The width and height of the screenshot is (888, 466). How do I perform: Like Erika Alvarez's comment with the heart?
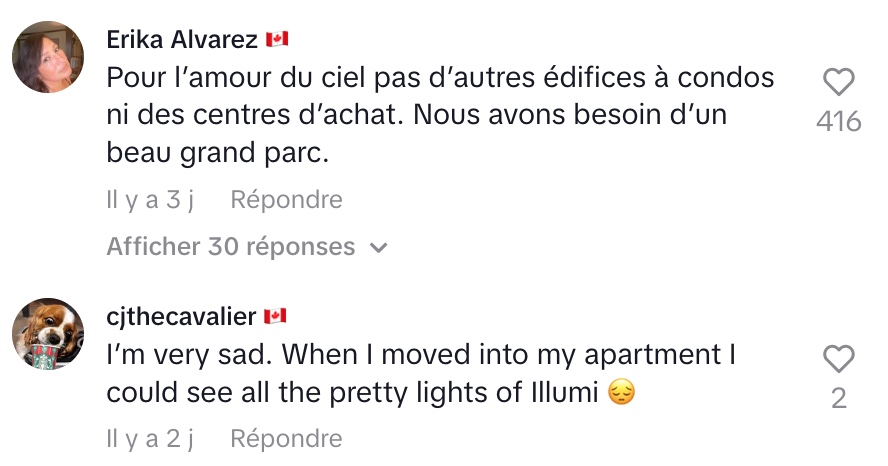tap(838, 82)
